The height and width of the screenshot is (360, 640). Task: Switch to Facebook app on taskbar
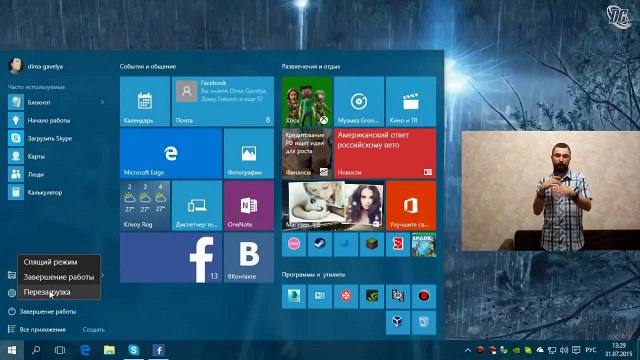tap(158, 350)
